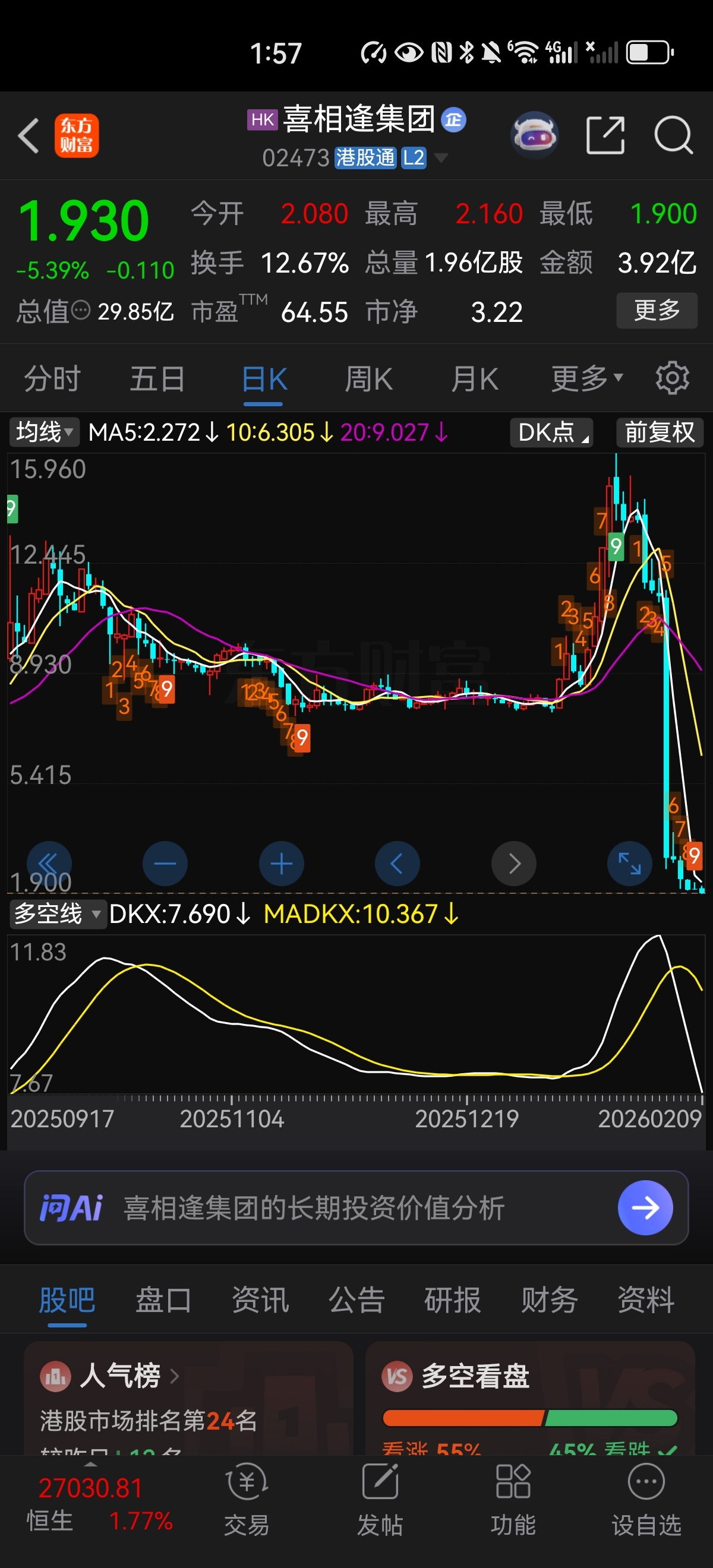The image size is (713, 1568).
Task: Move chart left with arrow button
Action: click(x=397, y=863)
